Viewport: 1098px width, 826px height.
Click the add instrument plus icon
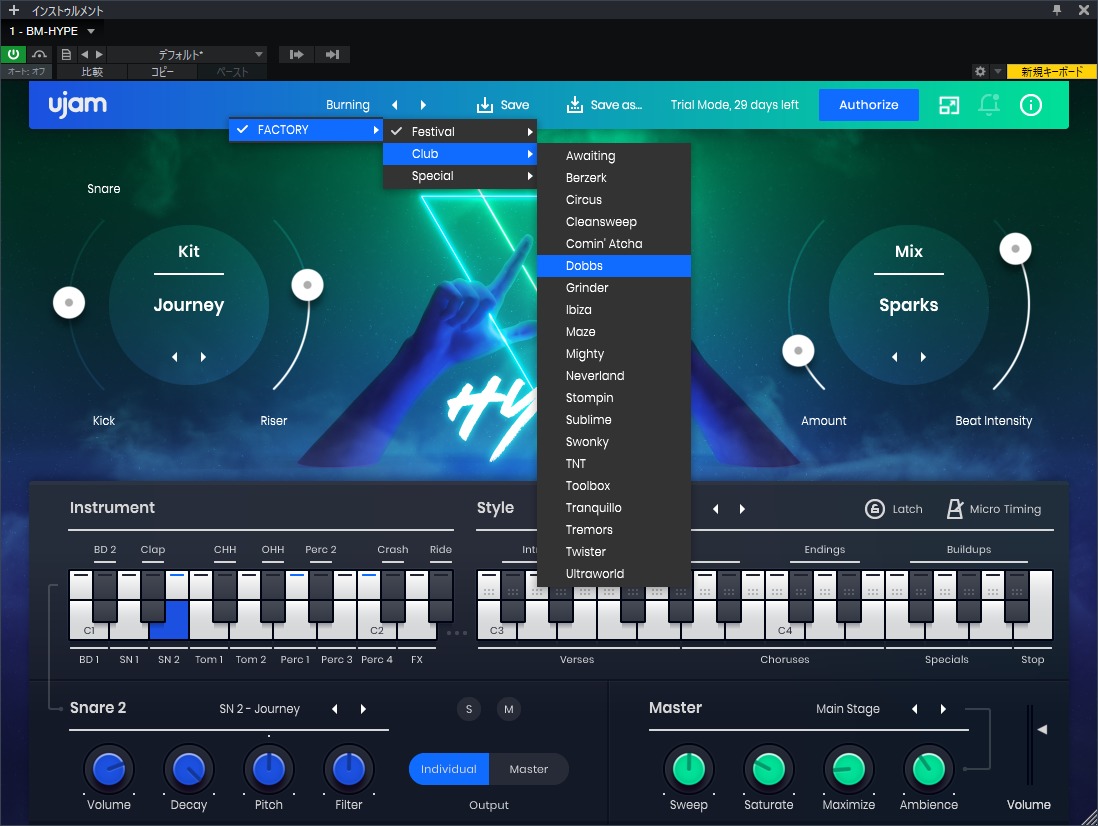[13, 10]
